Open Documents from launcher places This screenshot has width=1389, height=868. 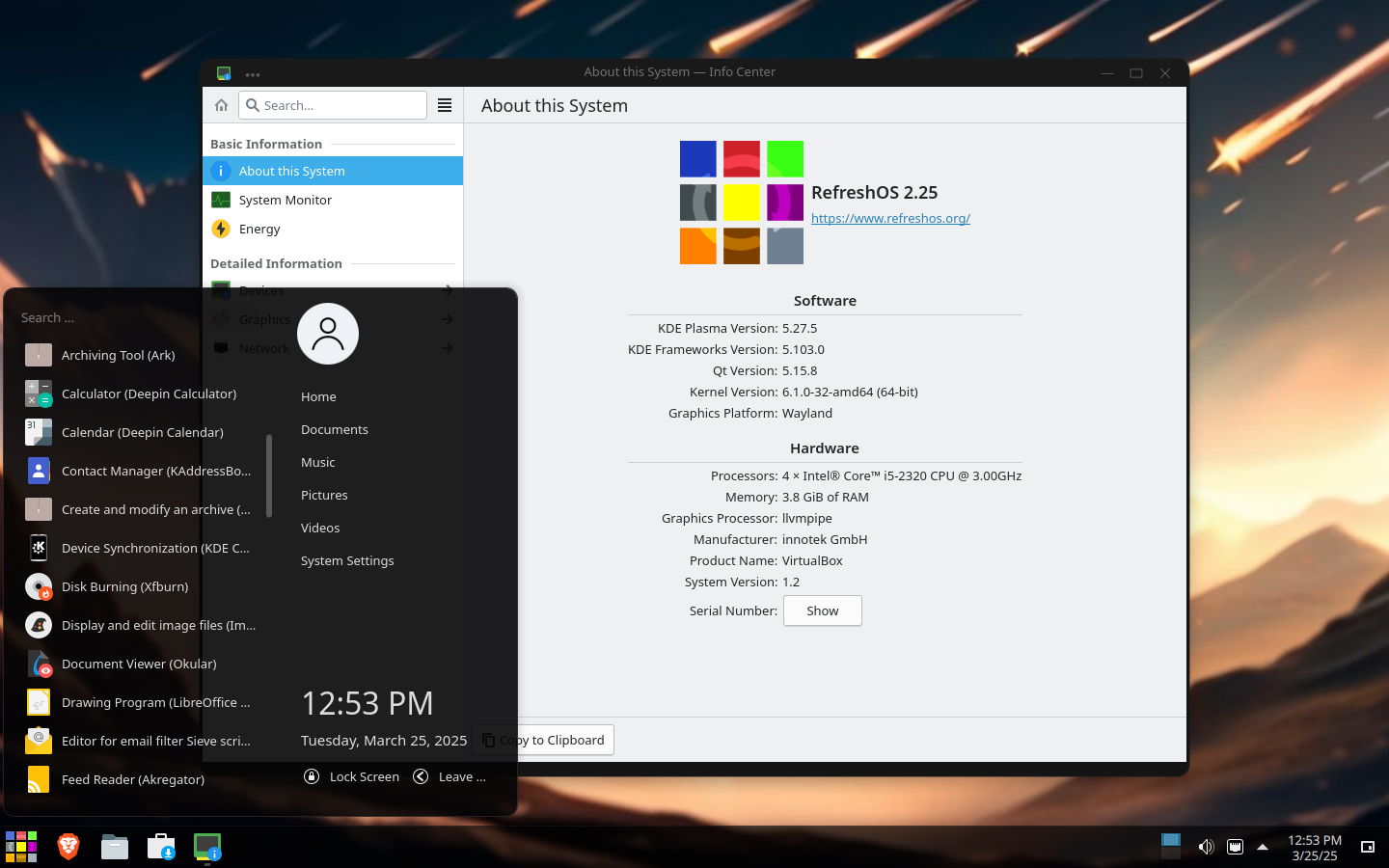[x=335, y=429]
